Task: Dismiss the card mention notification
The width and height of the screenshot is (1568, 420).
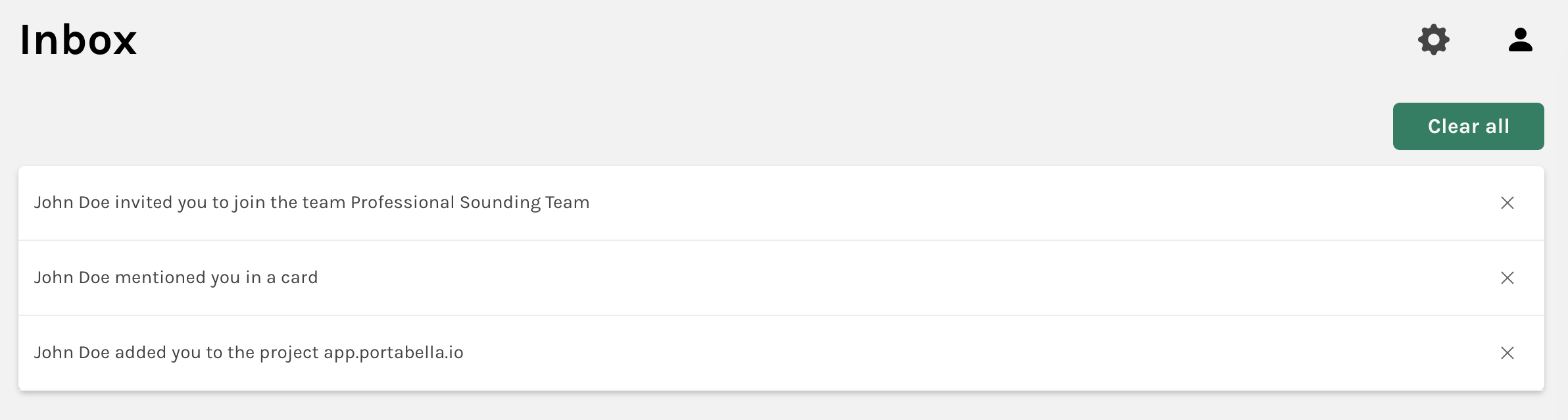Action: [x=1507, y=278]
